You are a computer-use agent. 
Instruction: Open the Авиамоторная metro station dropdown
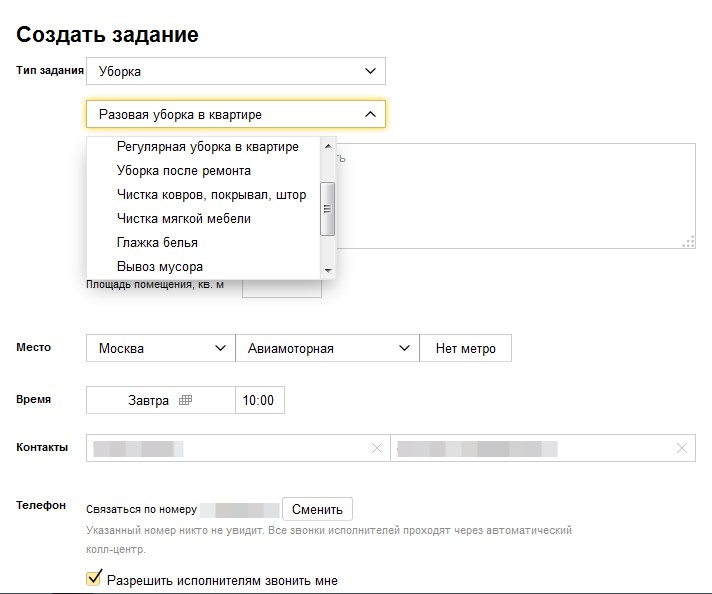tap(327, 348)
